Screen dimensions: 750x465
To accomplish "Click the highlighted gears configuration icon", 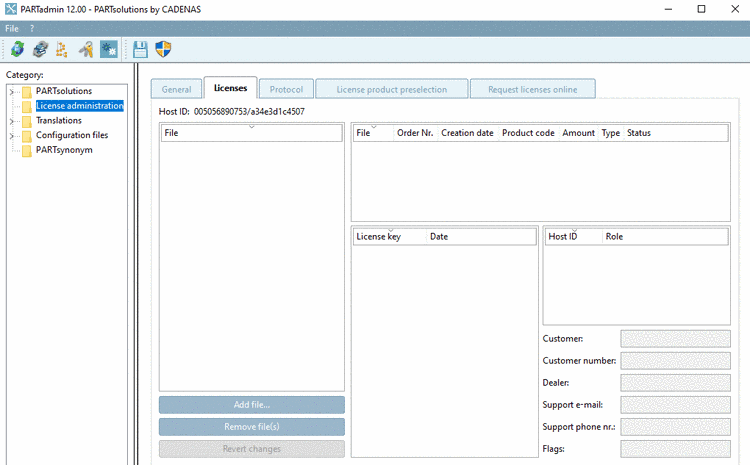I will click(x=109, y=49).
